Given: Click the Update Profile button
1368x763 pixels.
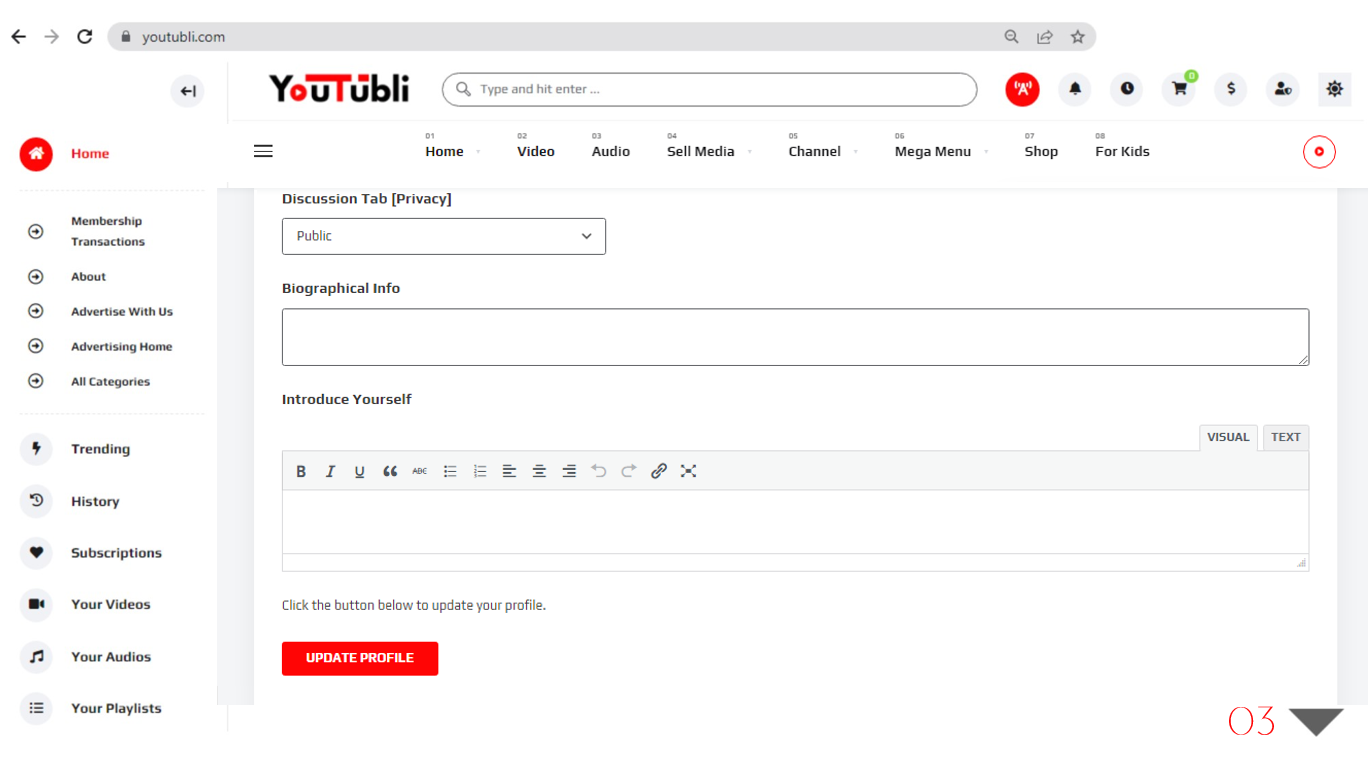Looking at the screenshot, I should (360, 658).
